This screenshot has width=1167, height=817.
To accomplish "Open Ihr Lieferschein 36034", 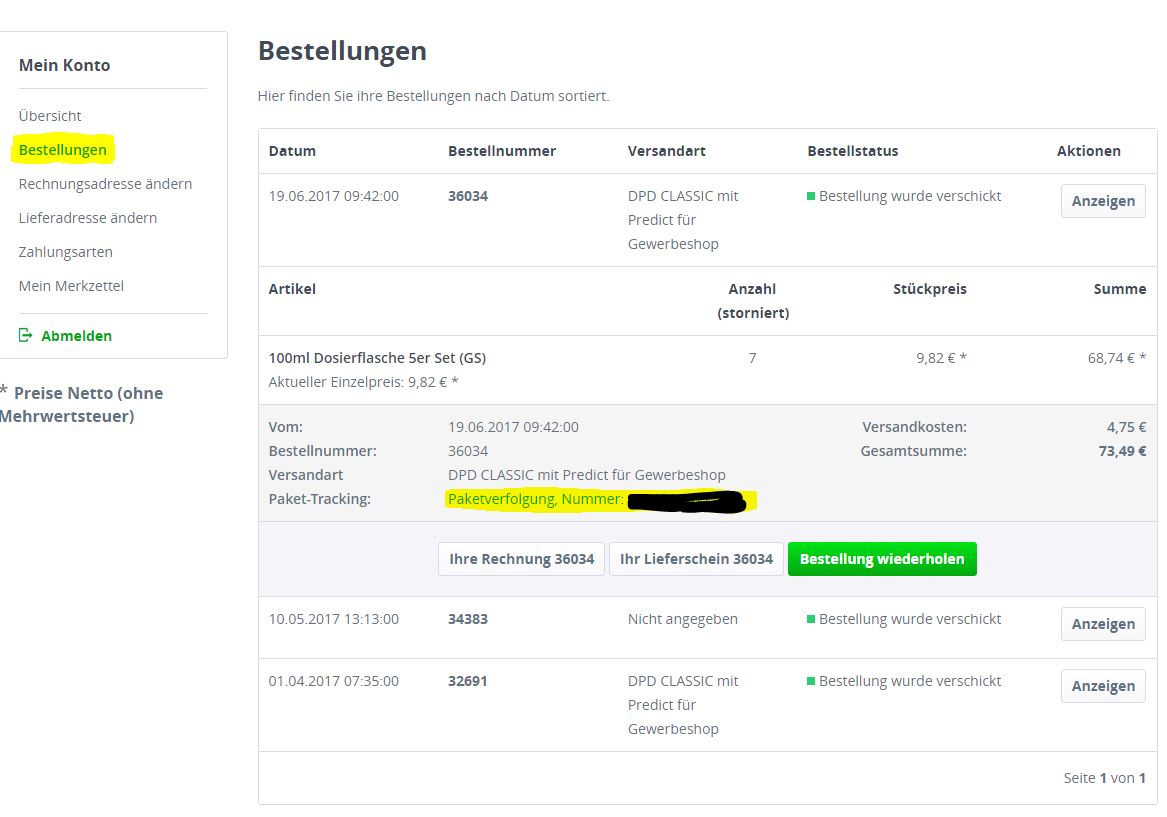I will [697, 559].
